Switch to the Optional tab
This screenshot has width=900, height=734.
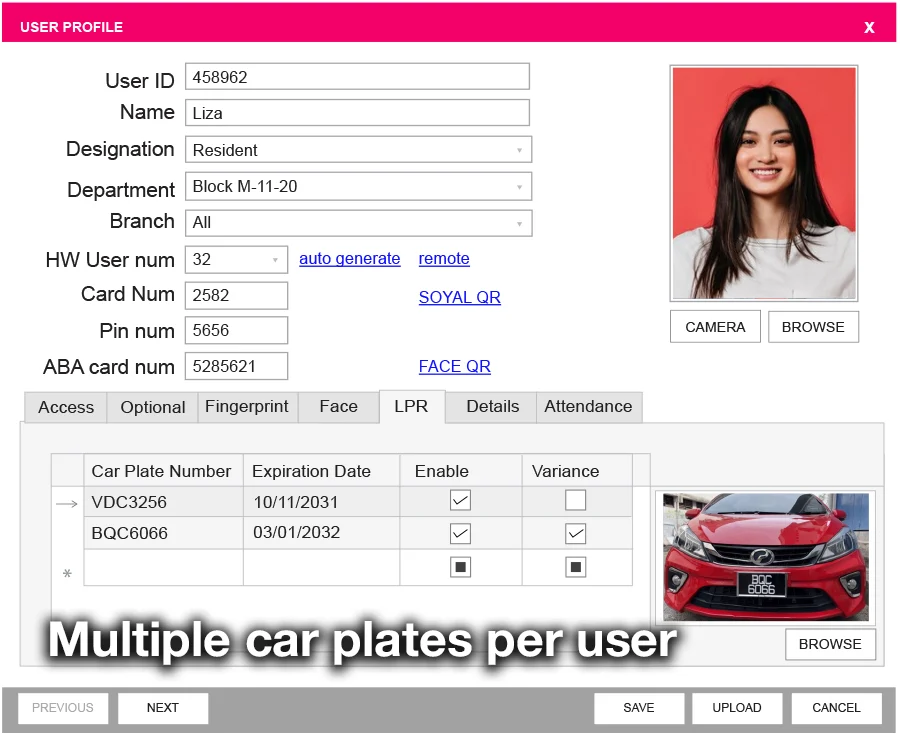(153, 407)
